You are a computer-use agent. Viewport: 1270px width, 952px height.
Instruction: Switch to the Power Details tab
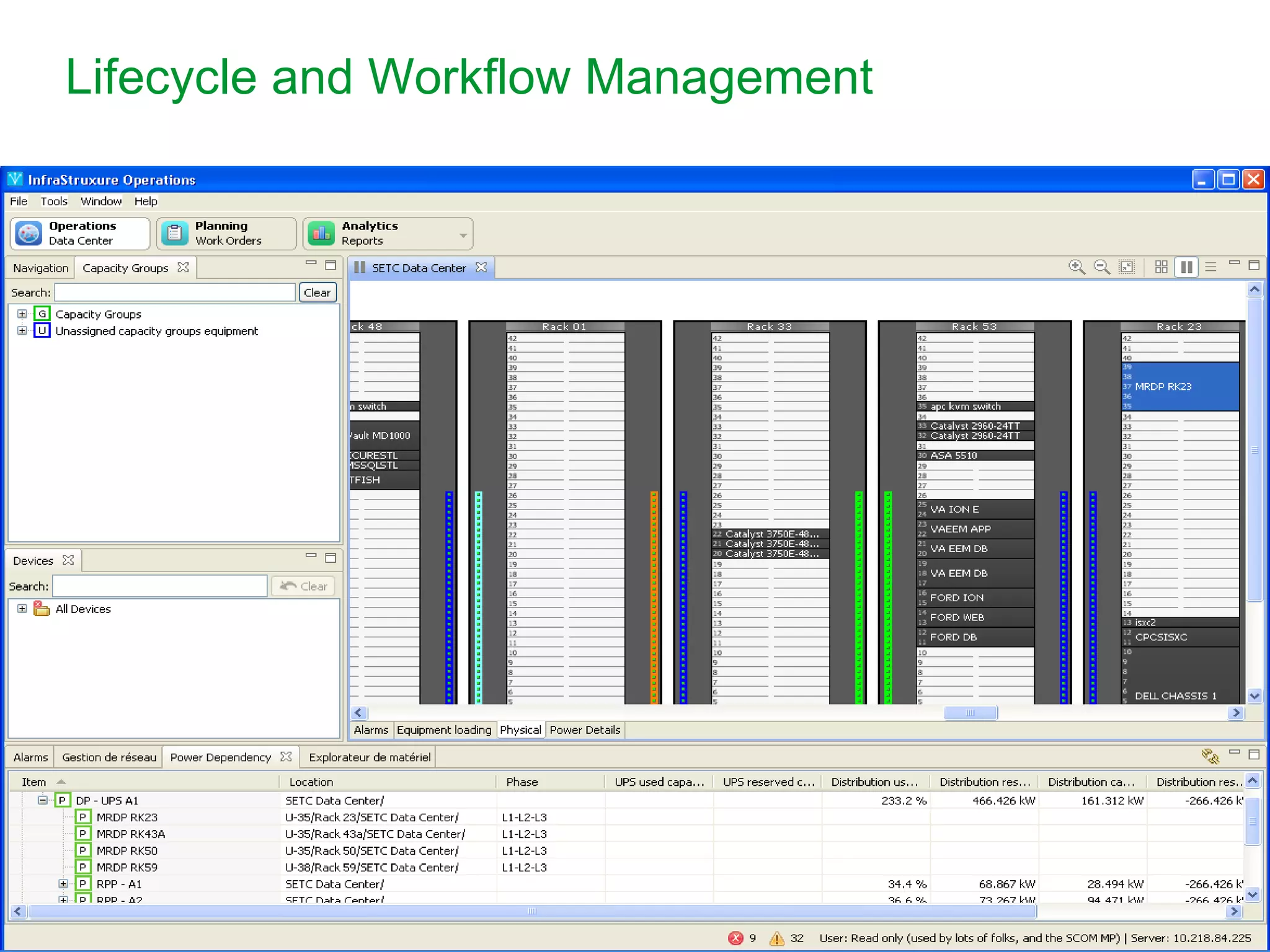(x=585, y=730)
